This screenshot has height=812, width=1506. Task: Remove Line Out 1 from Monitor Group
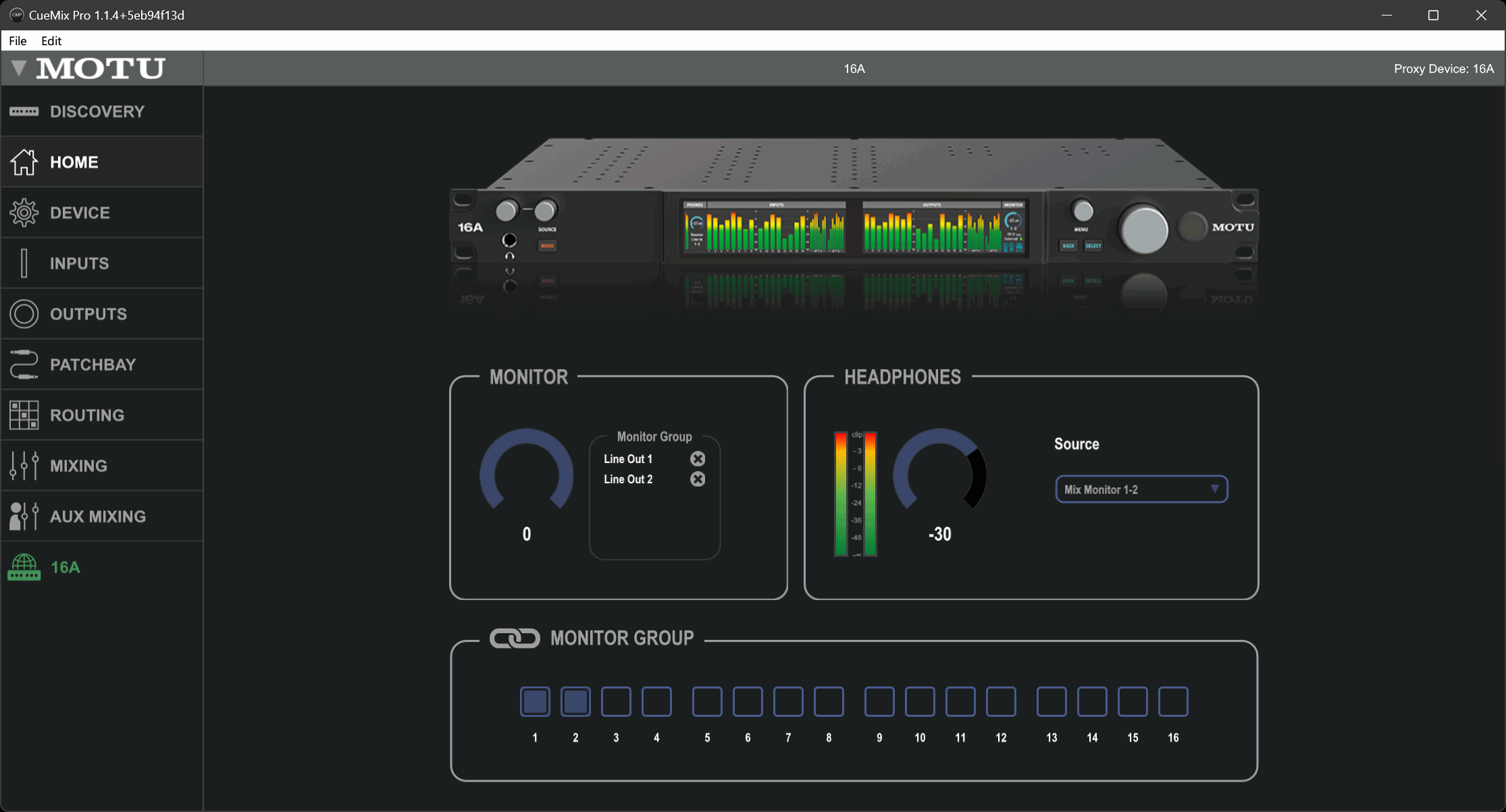[x=698, y=459]
